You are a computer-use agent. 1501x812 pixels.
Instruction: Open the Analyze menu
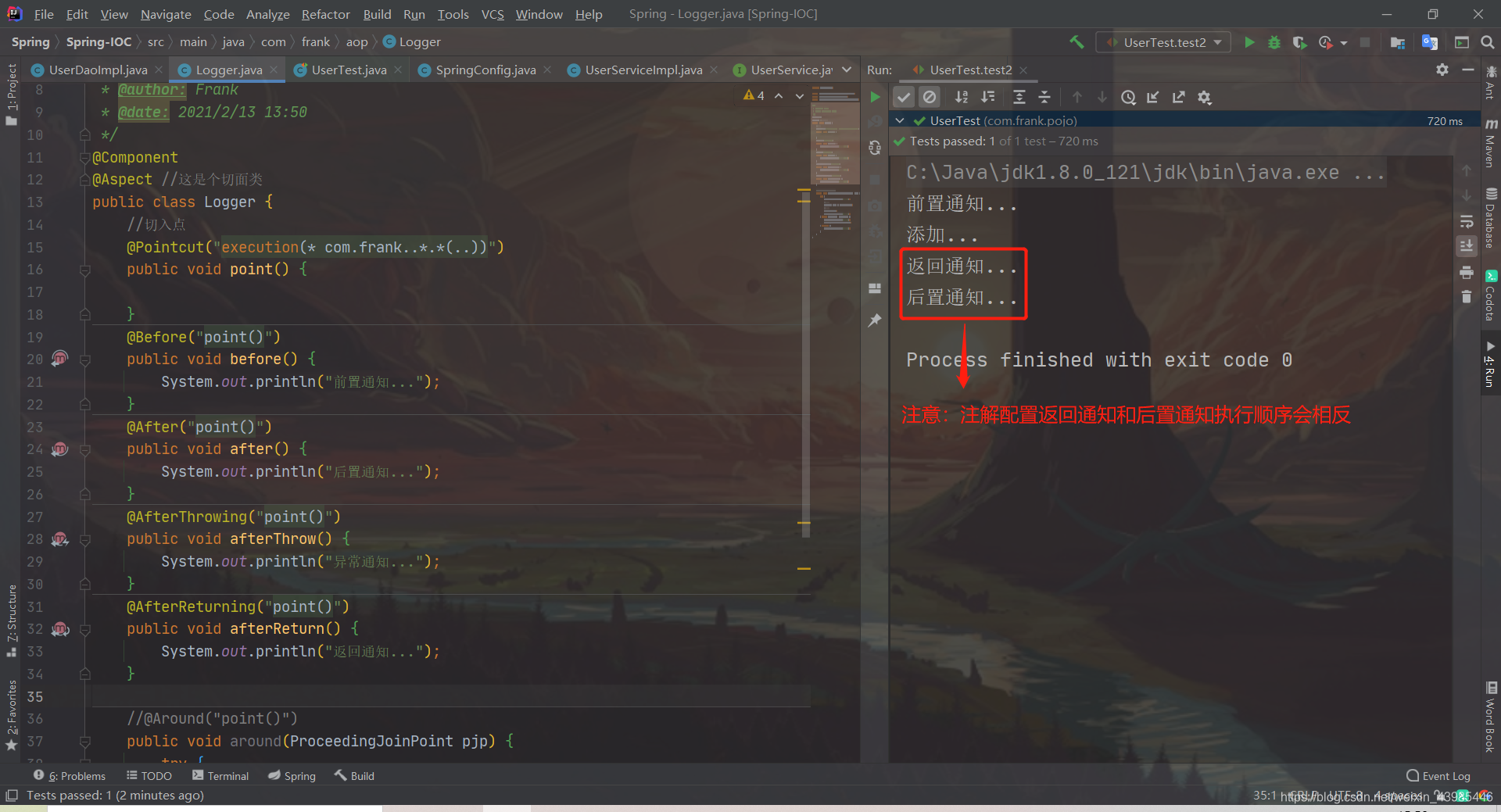coord(267,14)
